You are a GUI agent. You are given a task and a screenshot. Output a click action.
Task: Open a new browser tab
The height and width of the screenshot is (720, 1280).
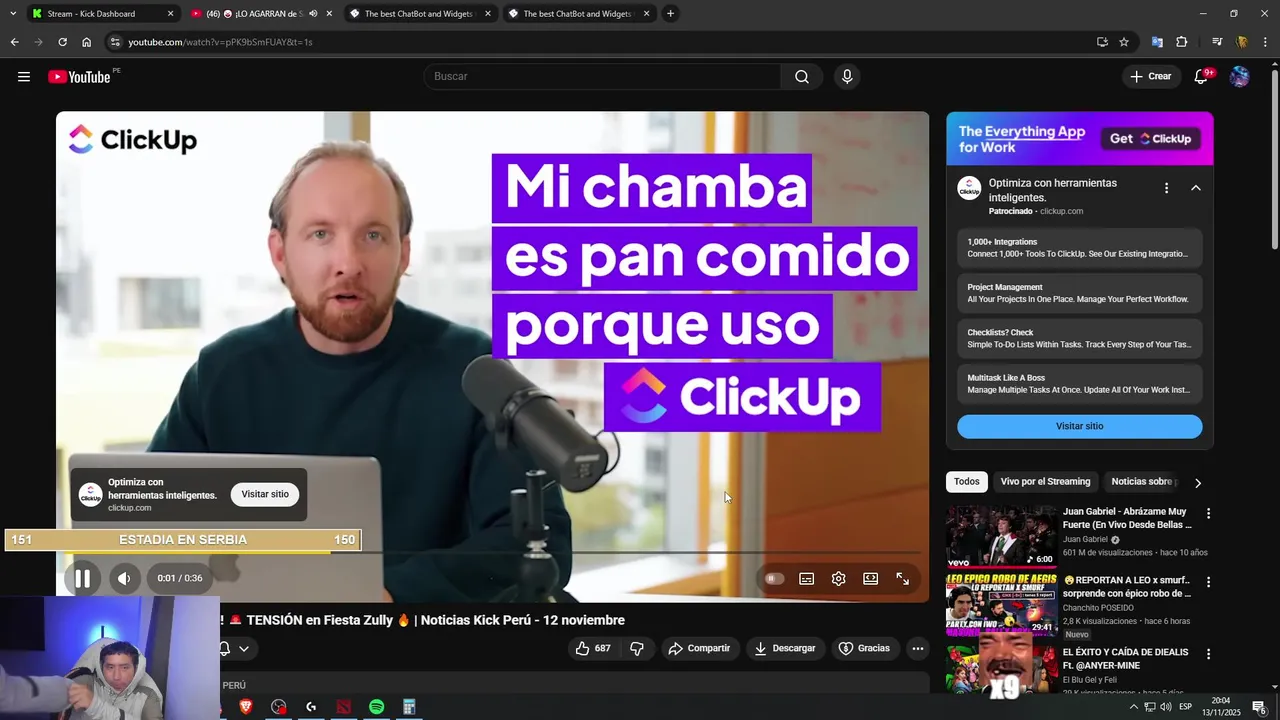click(x=671, y=13)
